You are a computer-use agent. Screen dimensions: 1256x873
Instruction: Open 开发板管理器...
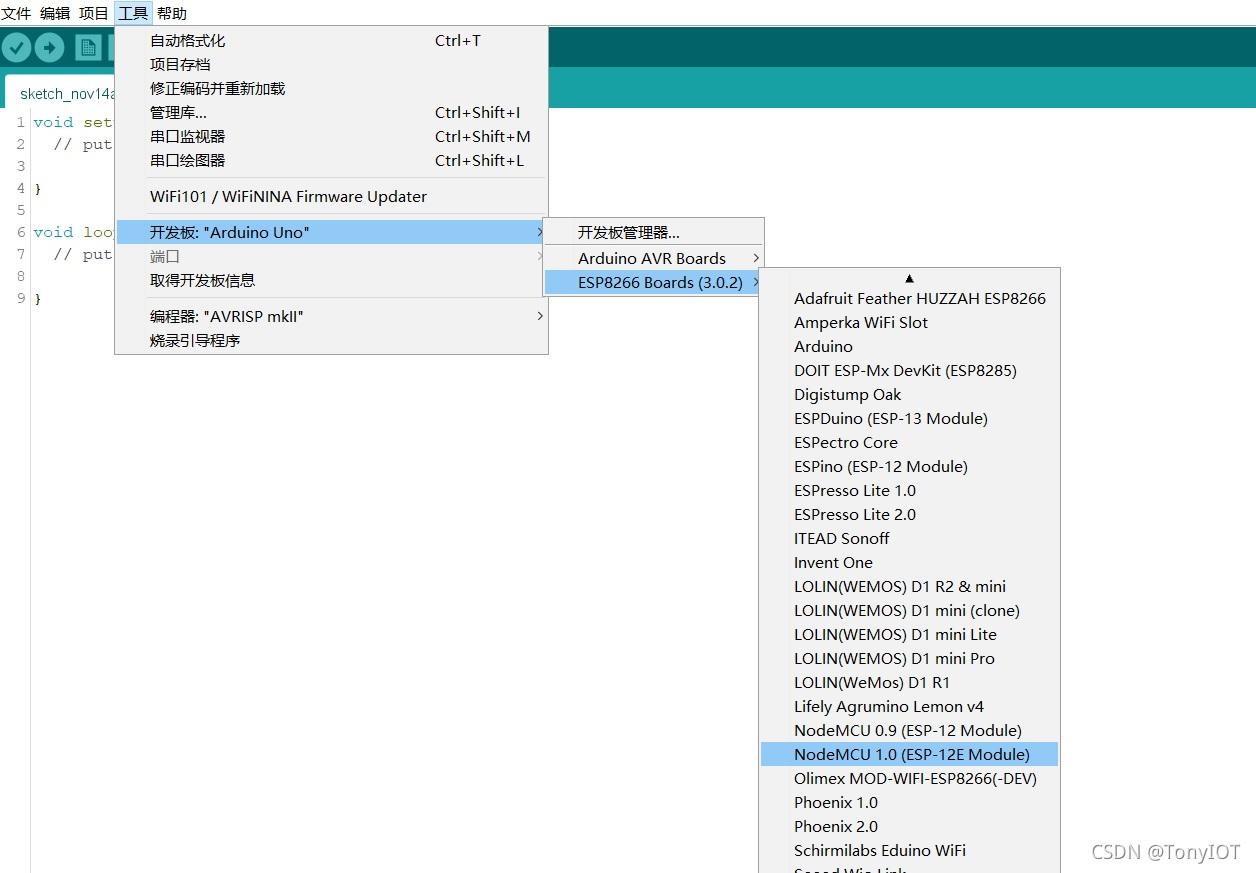[x=654, y=233]
